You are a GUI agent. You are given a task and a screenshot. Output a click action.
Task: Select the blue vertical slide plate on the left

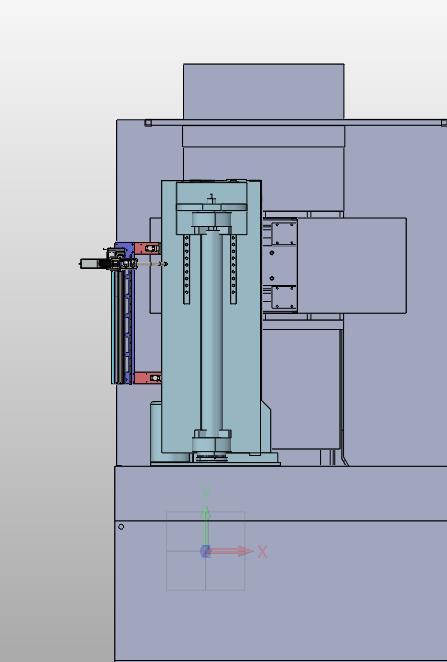(x=130, y=312)
